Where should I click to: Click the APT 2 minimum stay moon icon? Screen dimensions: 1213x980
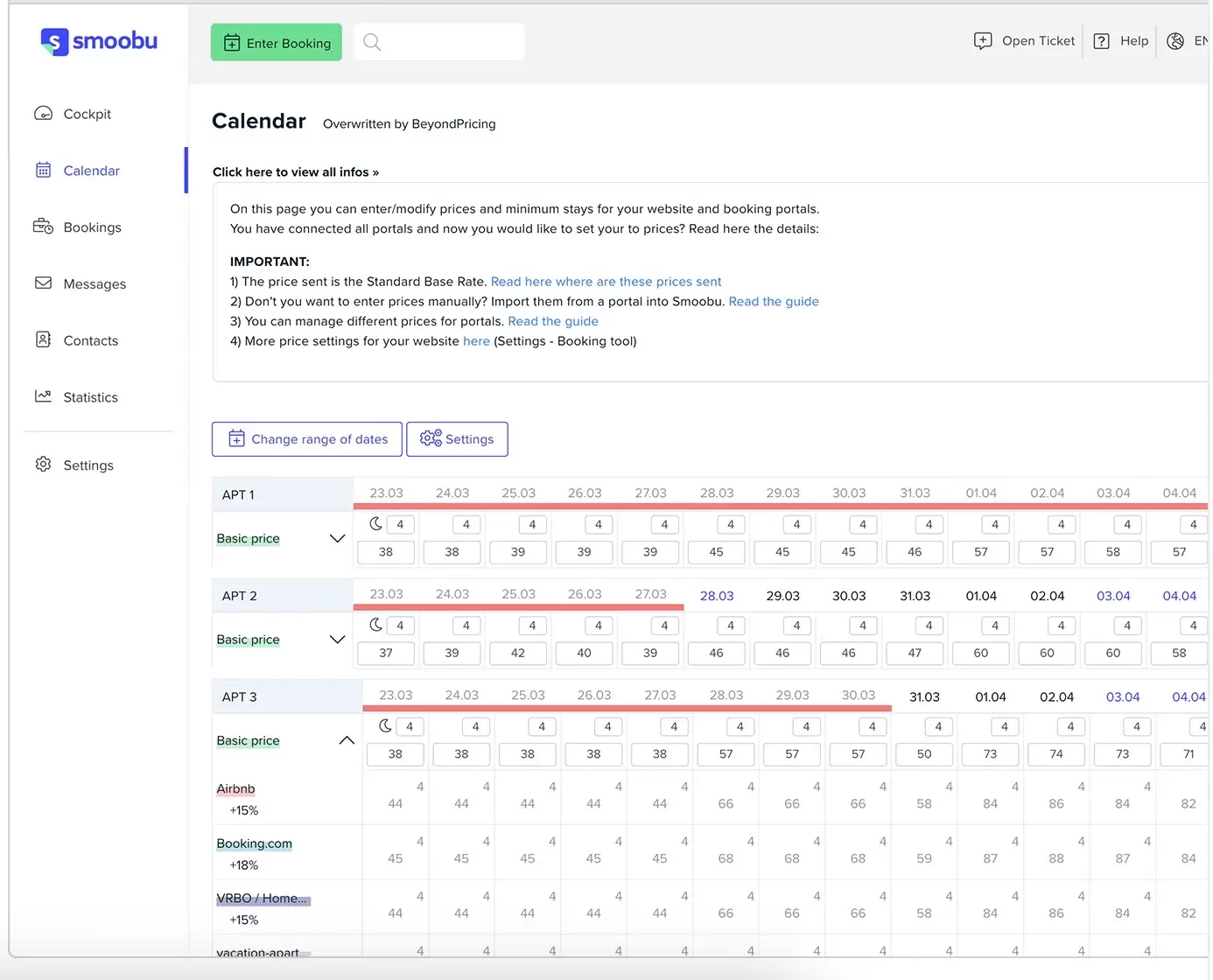coord(375,625)
